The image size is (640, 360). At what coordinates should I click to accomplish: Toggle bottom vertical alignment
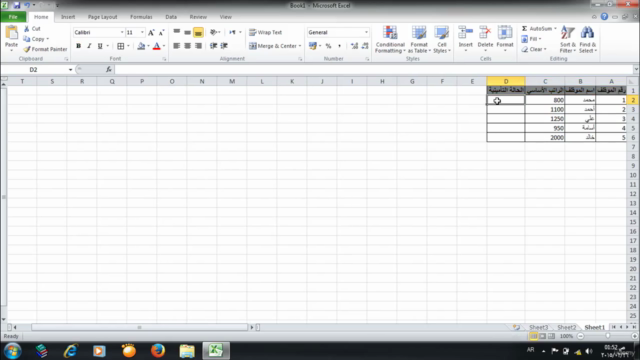(198, 32)
